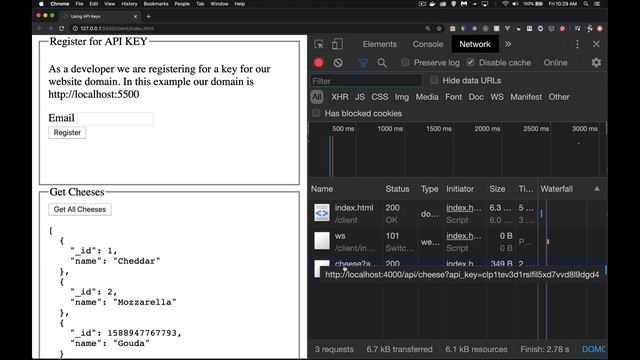
Task: Open macOS Spotlight search
Action: coord(586,4)
